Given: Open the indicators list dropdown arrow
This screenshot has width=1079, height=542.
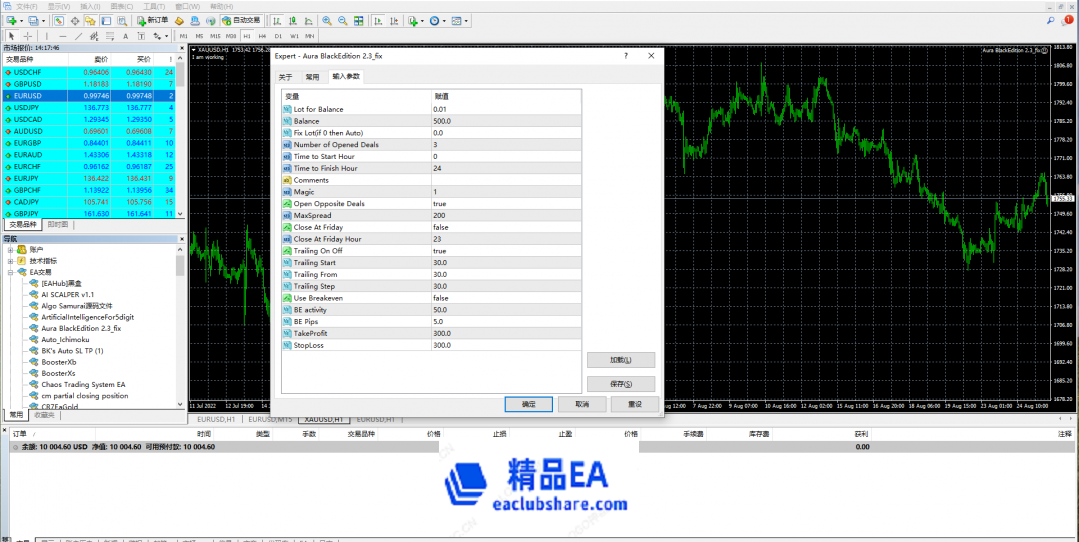Looking at the screenshot, I should pos(422,21).
